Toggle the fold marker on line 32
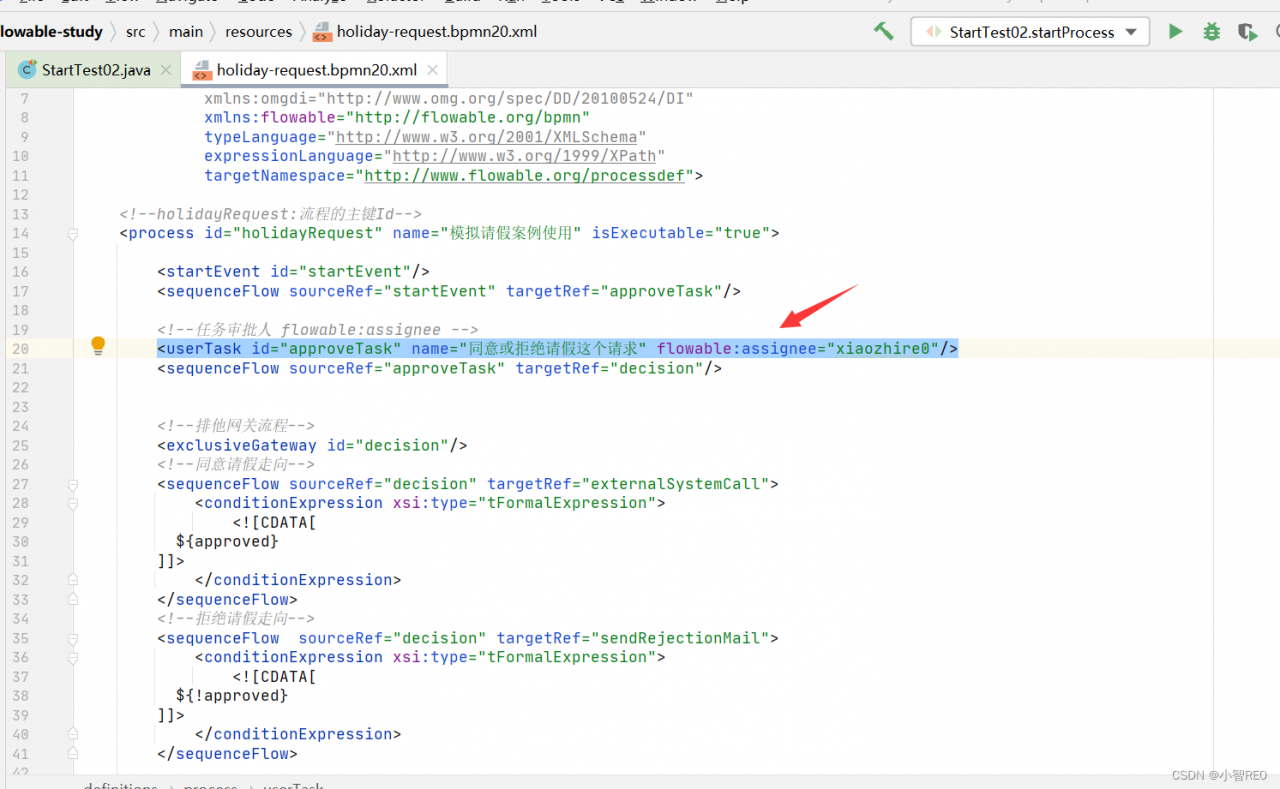Screen dimensions: 1280x789 coord(73,580)
